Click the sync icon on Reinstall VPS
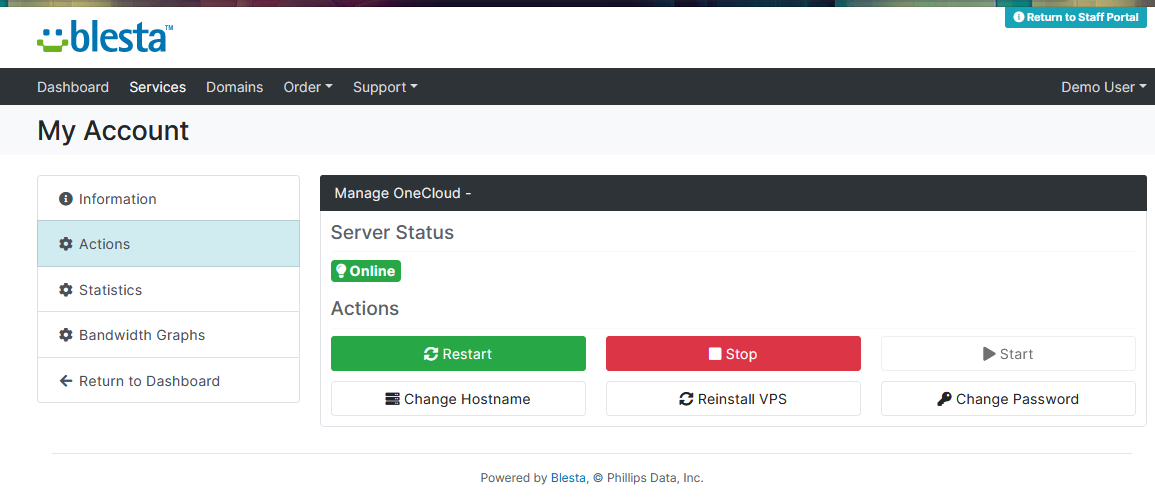1155x504 pixels. 687,399
